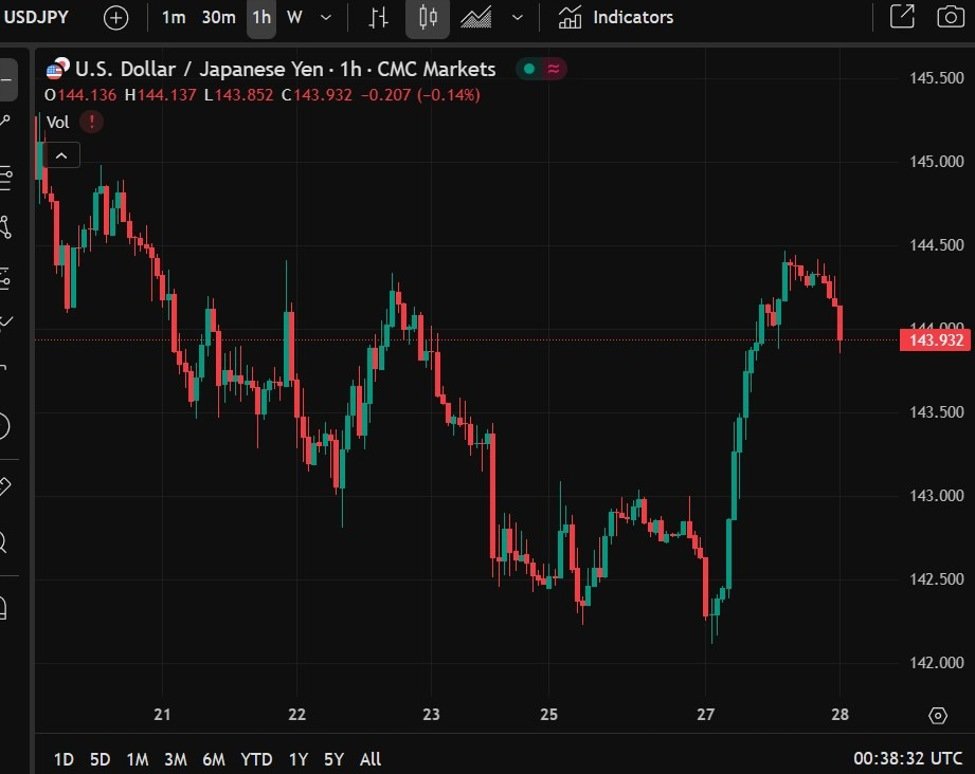The image size is (975, 774).
Task: Select the YTD date range tab
Action: tap(257, 759)
